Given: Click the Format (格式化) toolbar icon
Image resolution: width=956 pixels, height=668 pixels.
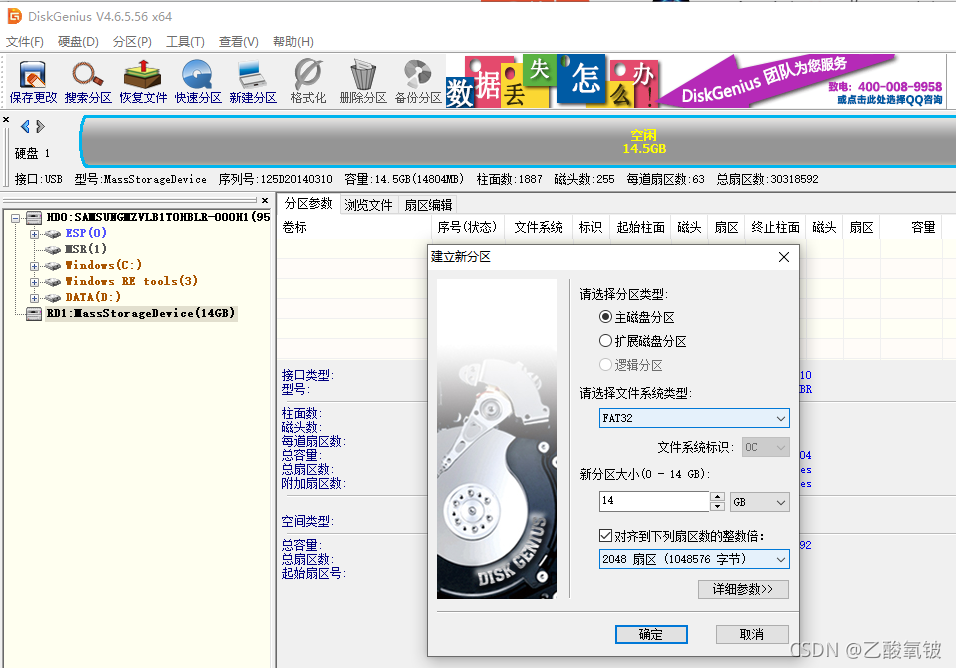Looking at the screenshot, I should (x=308, y=81).
